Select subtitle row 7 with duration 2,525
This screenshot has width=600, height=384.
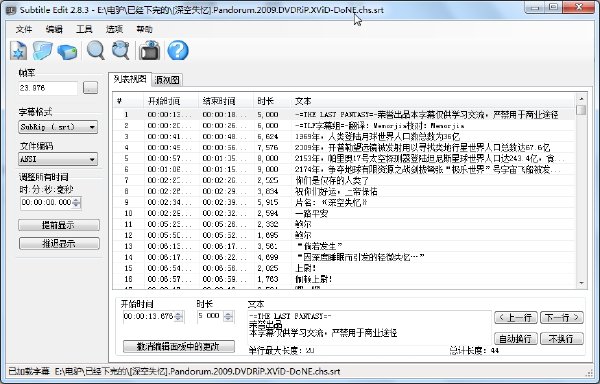click(344, 180)
